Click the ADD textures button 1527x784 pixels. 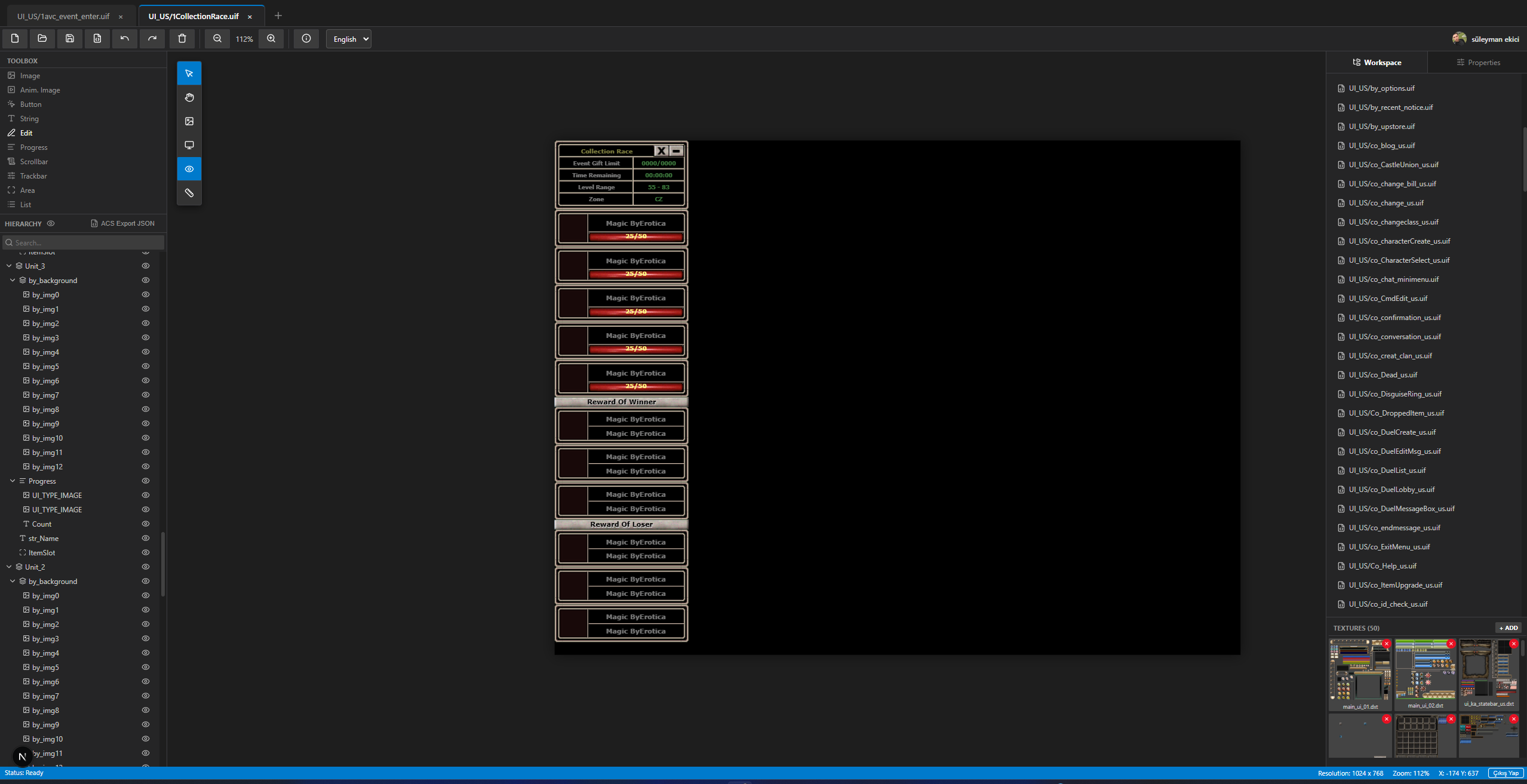(x=1508, y=628)
